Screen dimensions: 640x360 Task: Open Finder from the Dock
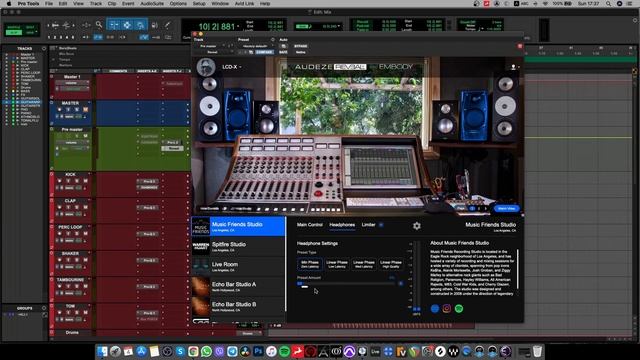(102, 351)
